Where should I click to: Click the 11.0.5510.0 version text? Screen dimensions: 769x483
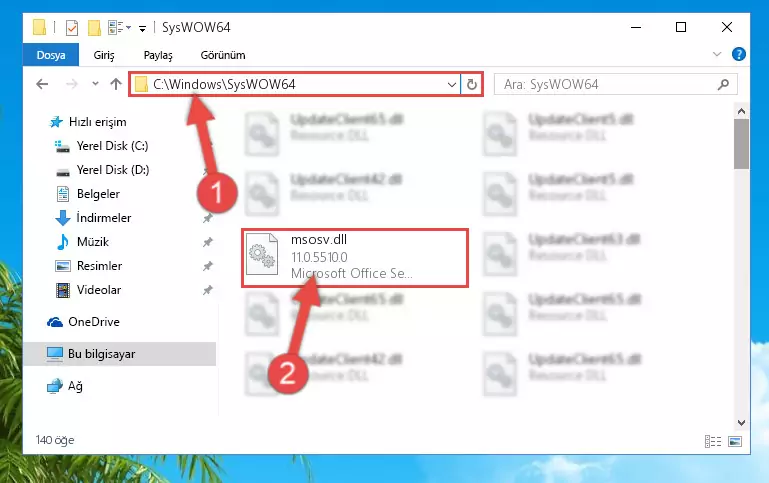pos(319,257)
